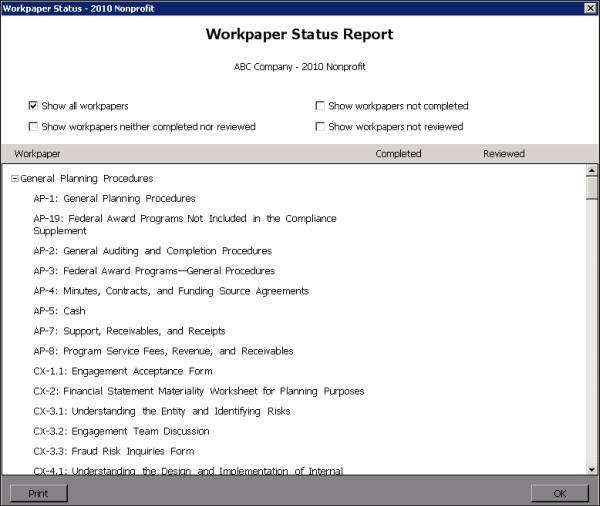Screen dimensions: 600x506
Task: Click the scrollbar down arrow
Action: 591,468
